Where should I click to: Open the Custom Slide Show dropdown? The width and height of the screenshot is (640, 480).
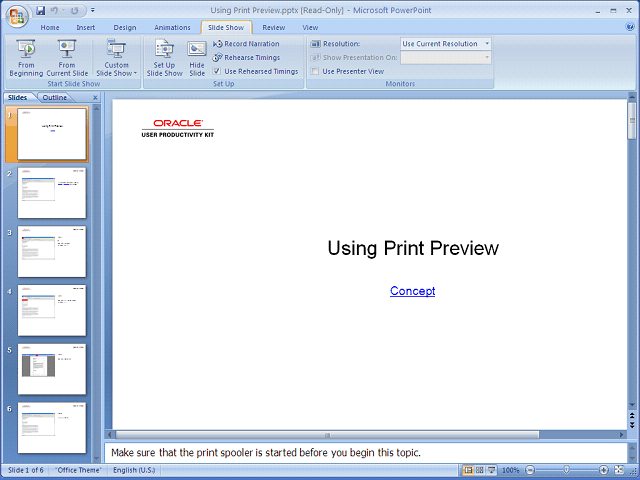click(116, 58)
